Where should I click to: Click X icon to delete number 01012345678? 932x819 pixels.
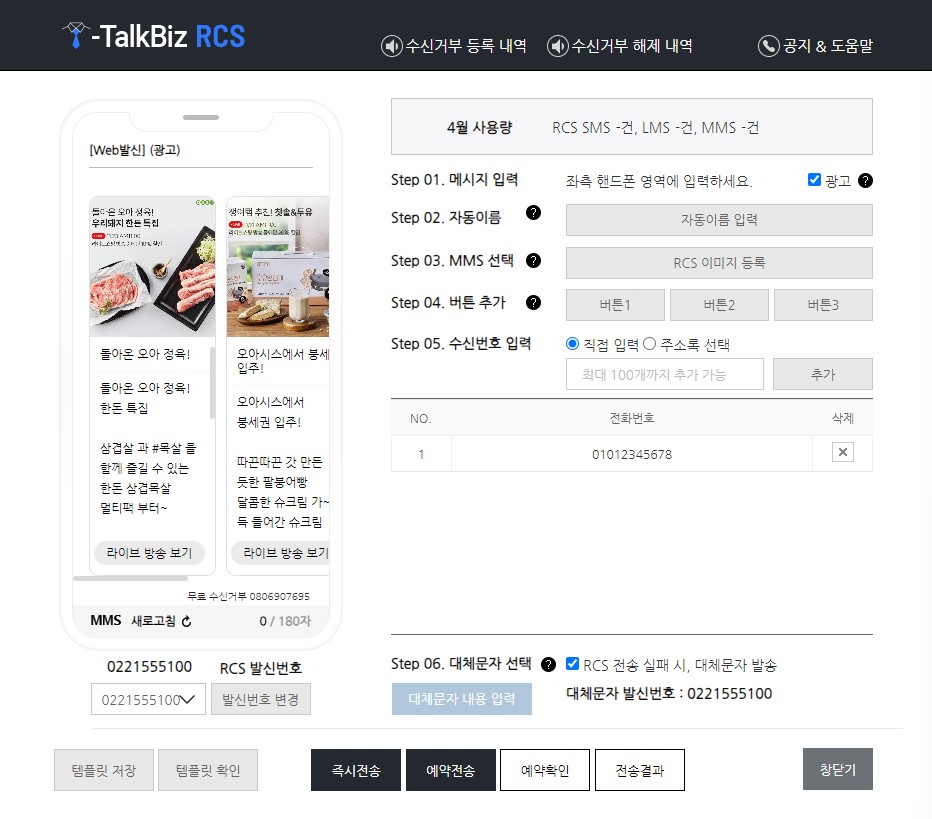[843, 452]
